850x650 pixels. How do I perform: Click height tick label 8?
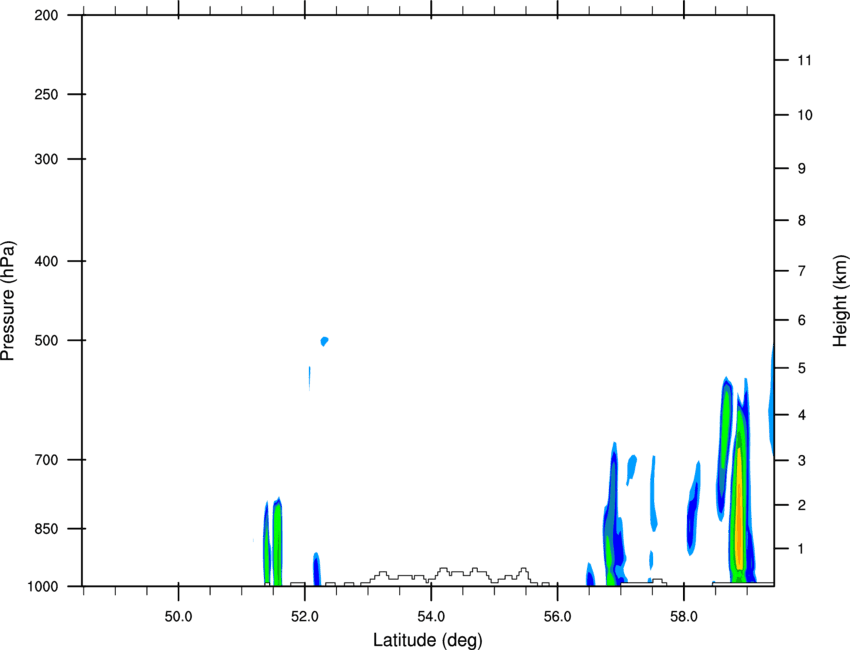pos(801,220)
